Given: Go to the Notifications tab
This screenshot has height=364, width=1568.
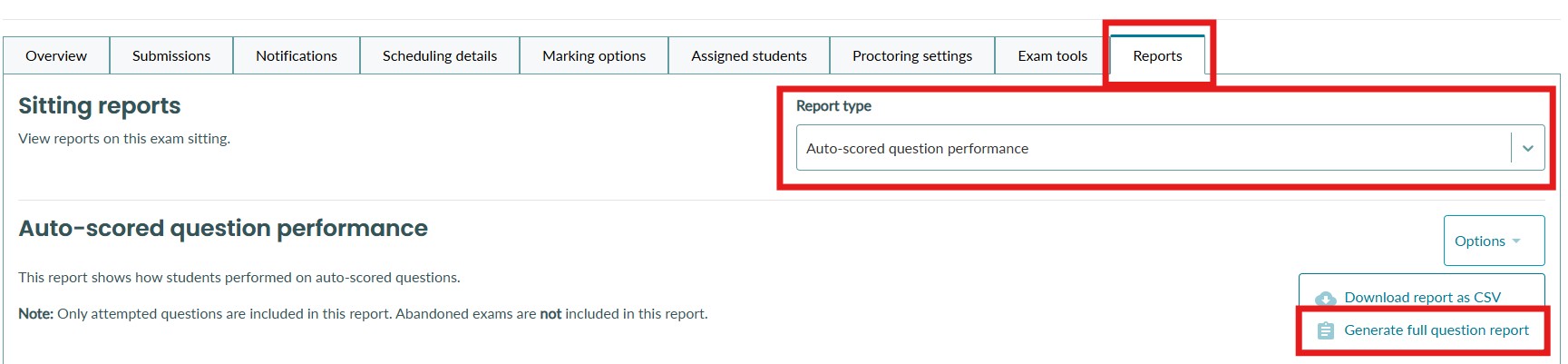Looking at the screenshot, I should [x=297, y=56].
